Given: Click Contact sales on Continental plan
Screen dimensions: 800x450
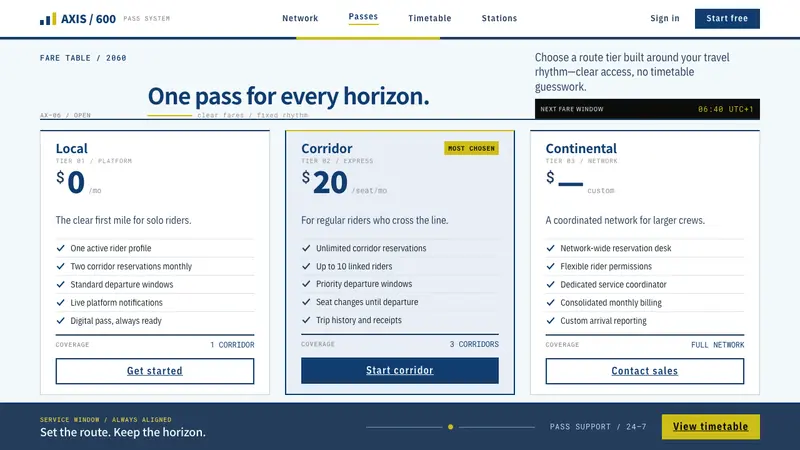Looking at the screenshot, I should pyautogui.click(x=644, y=371).
